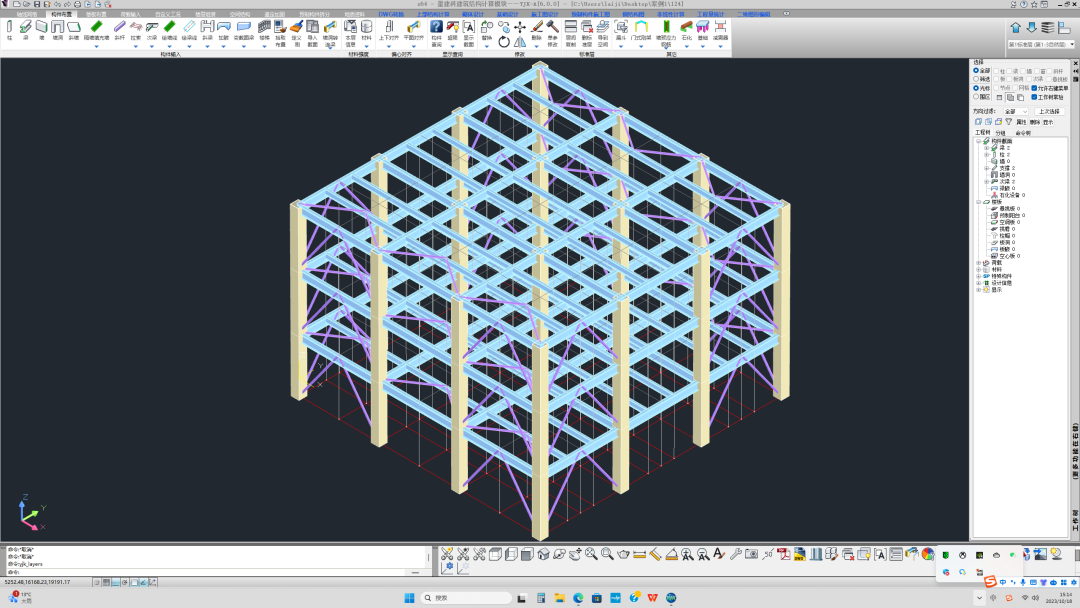Image resolution: width=1080 pixels, height=608 pixels.
Task: Open the 楼层组装 ribbon tab
Action: 205,14
